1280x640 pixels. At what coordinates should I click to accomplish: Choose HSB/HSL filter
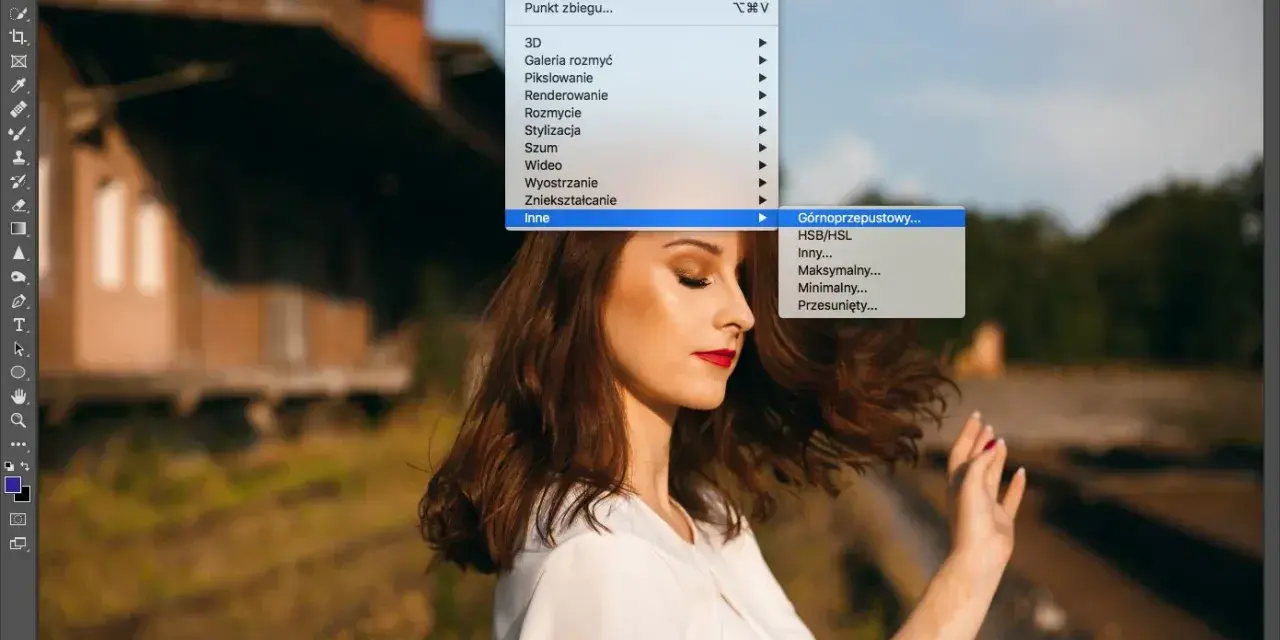click(x=872, y=235)
